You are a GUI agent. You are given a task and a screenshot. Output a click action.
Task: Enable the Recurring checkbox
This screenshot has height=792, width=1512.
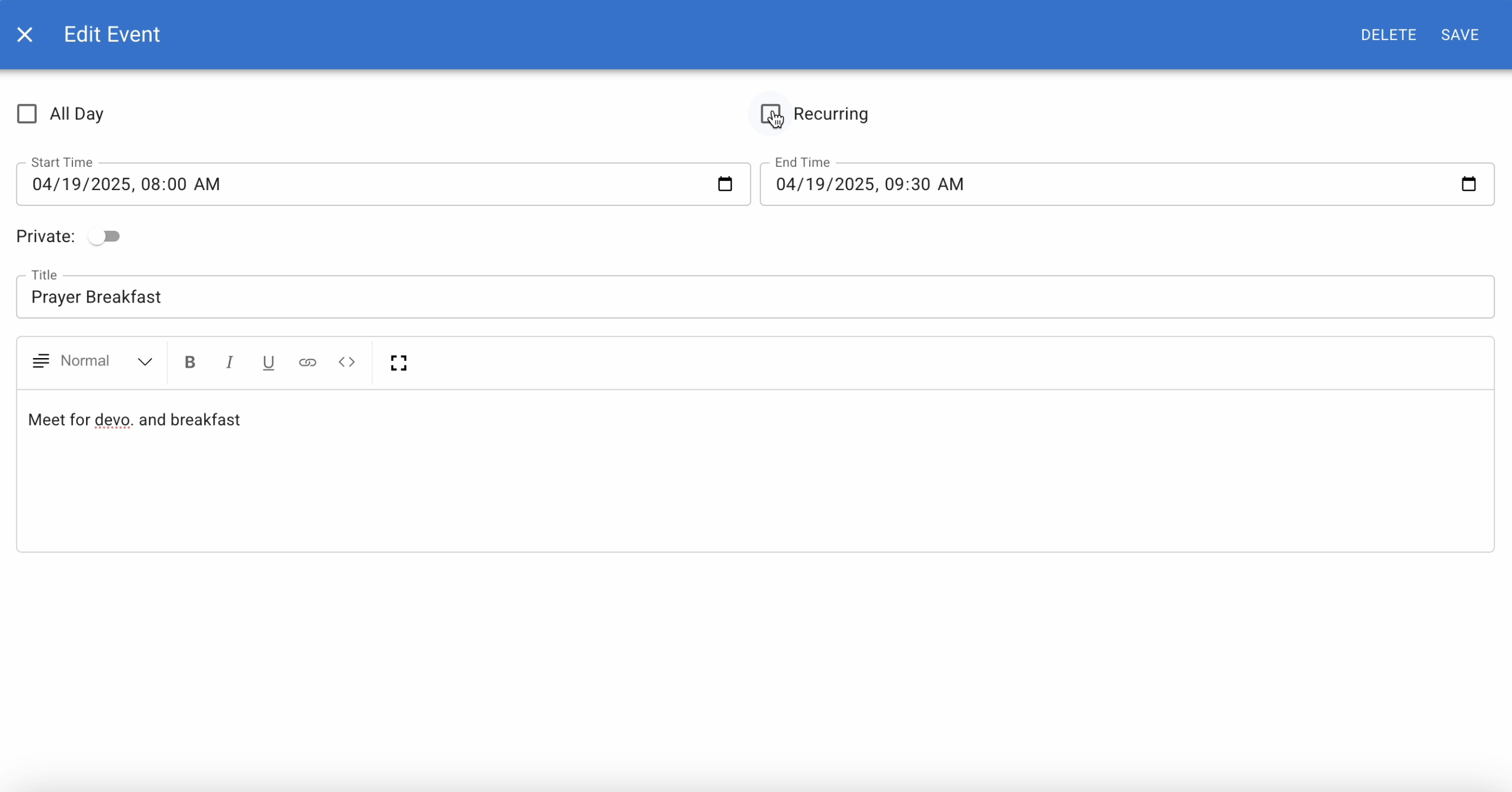point(770,114)
